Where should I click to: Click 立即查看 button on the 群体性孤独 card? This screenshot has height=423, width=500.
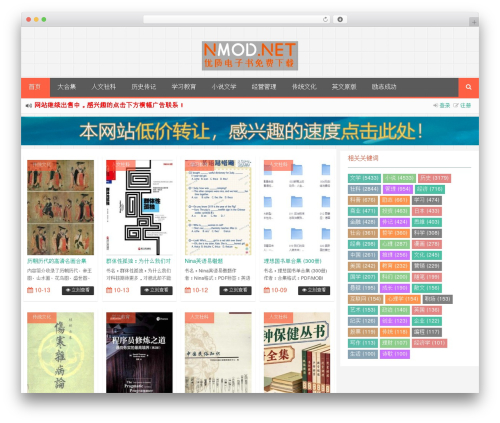(157, 290)
